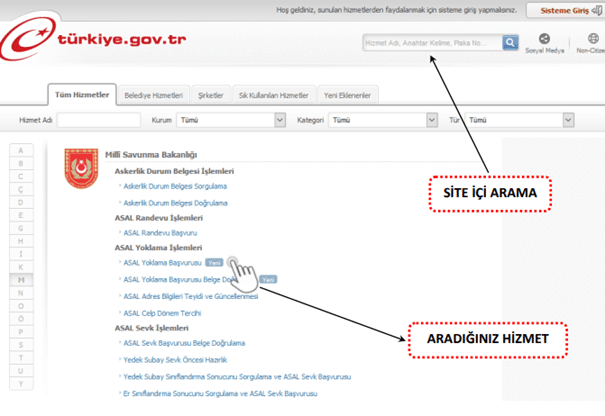Jump to letter K in alphabet index
The image size is (605, 416).
[21, 267]
